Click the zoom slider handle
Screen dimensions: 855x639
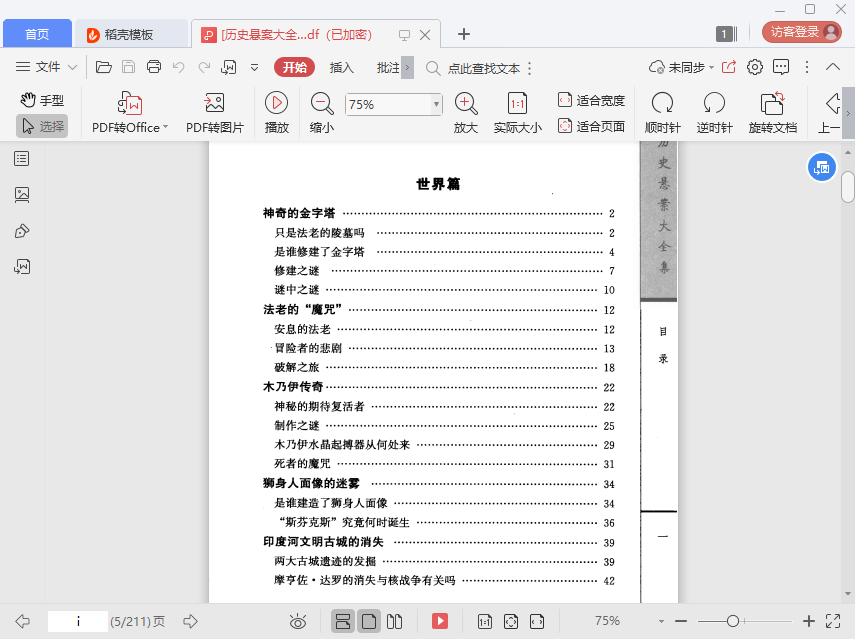(x=733, y=621)
